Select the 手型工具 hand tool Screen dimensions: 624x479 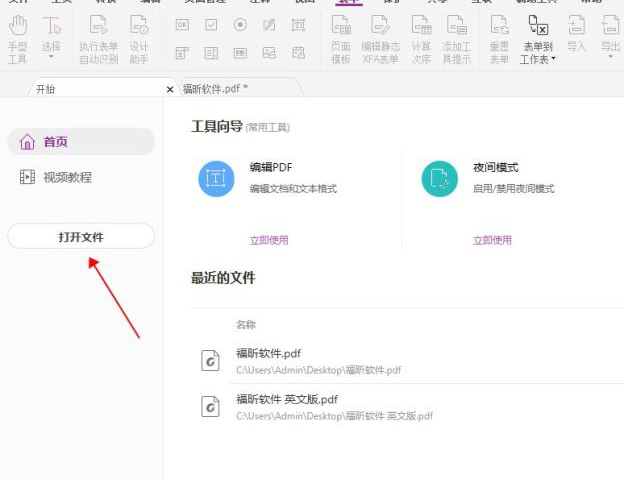tap(18, 39)
